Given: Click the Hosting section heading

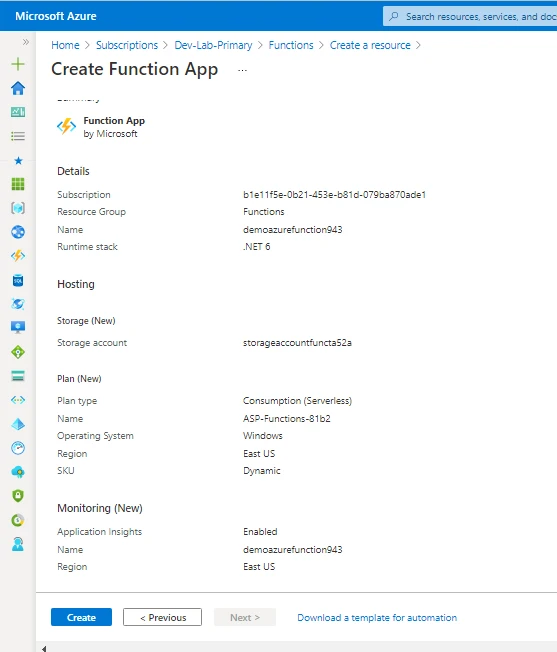Looking at the screenshot, I should click(76, 284).
